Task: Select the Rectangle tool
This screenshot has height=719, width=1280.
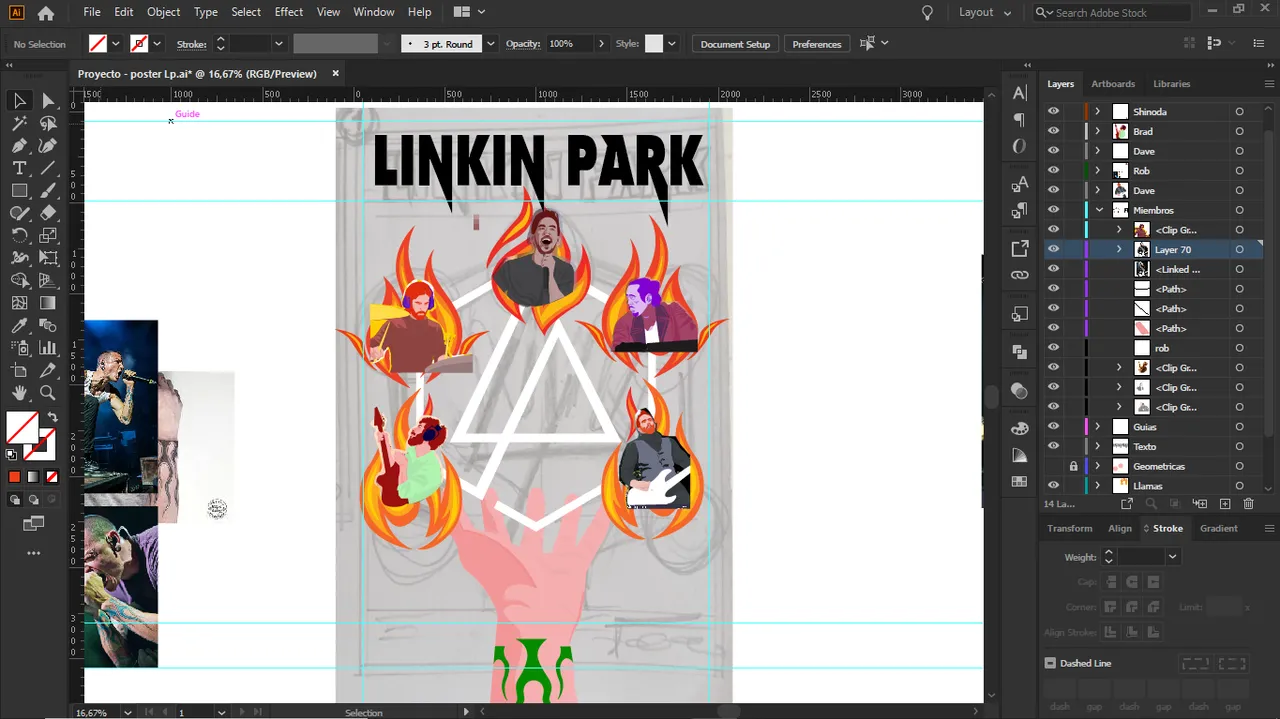Action: [19, 191]
